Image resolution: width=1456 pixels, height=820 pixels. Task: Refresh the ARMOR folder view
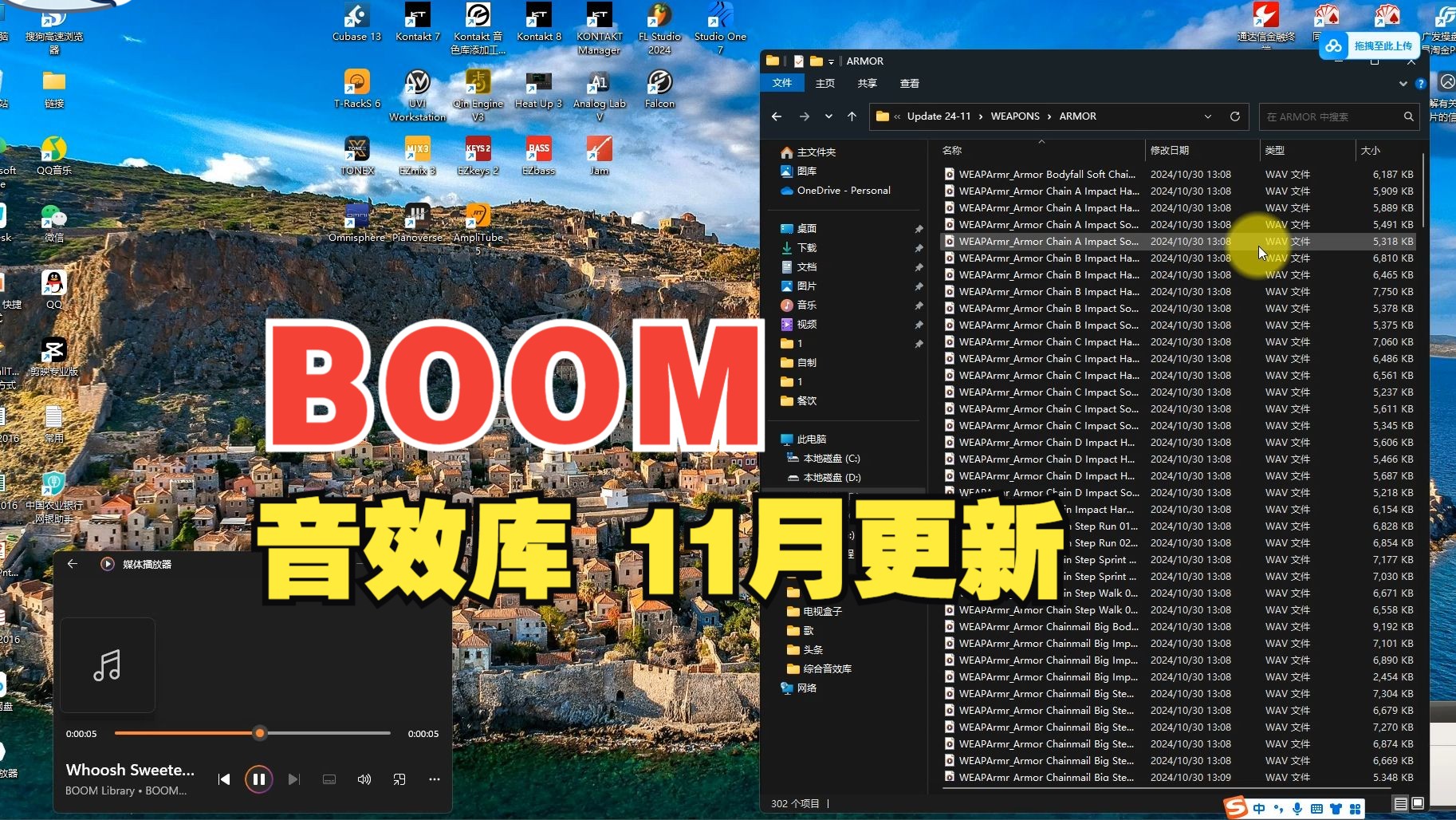[x=1235, y=116]
